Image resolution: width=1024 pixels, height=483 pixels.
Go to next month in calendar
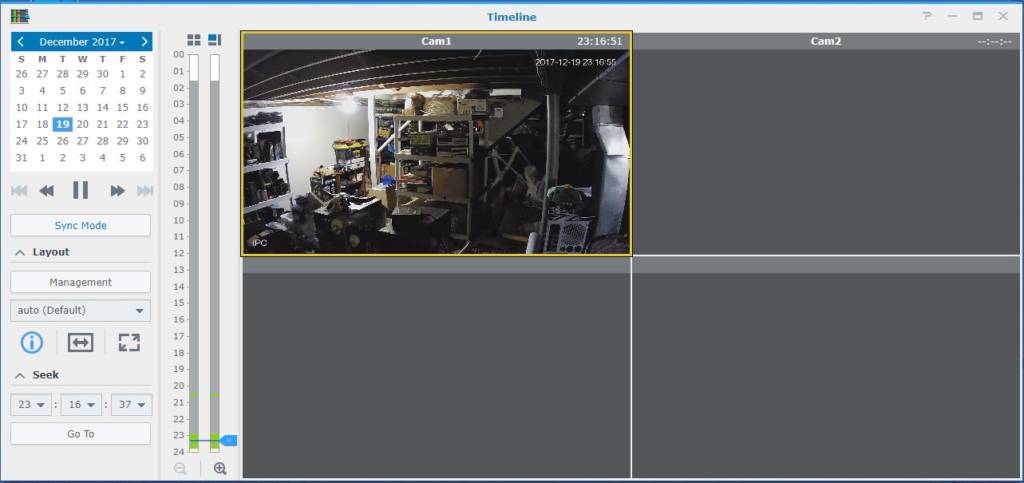(x=144, y=42)
